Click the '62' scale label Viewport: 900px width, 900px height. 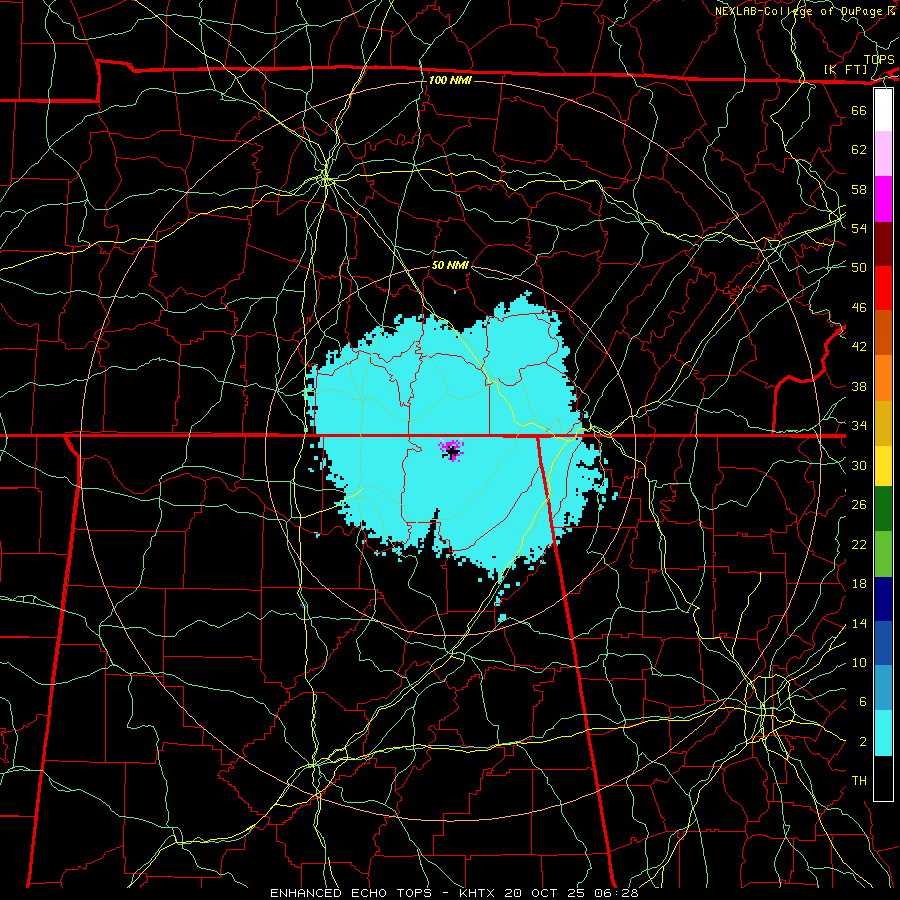point(859,150)
